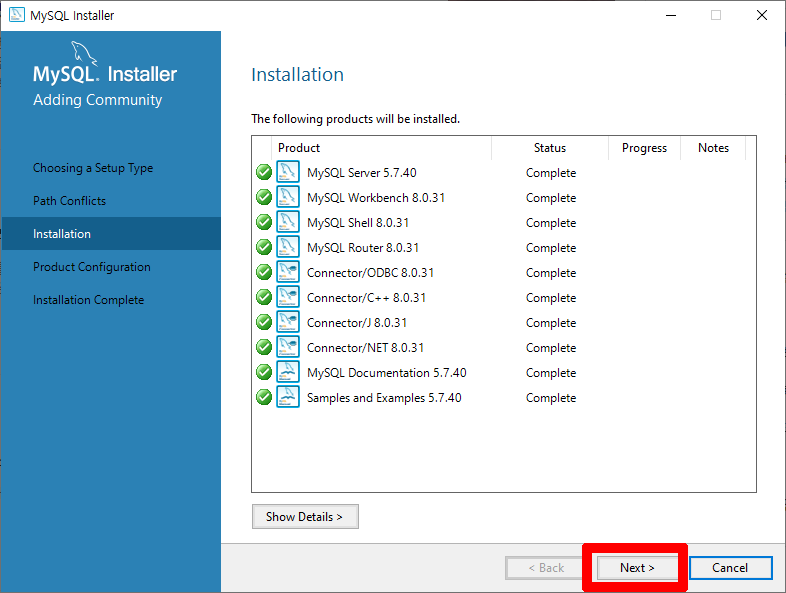Click the Connector/J 8.0.31 product icon

click(x=288, y=322)
